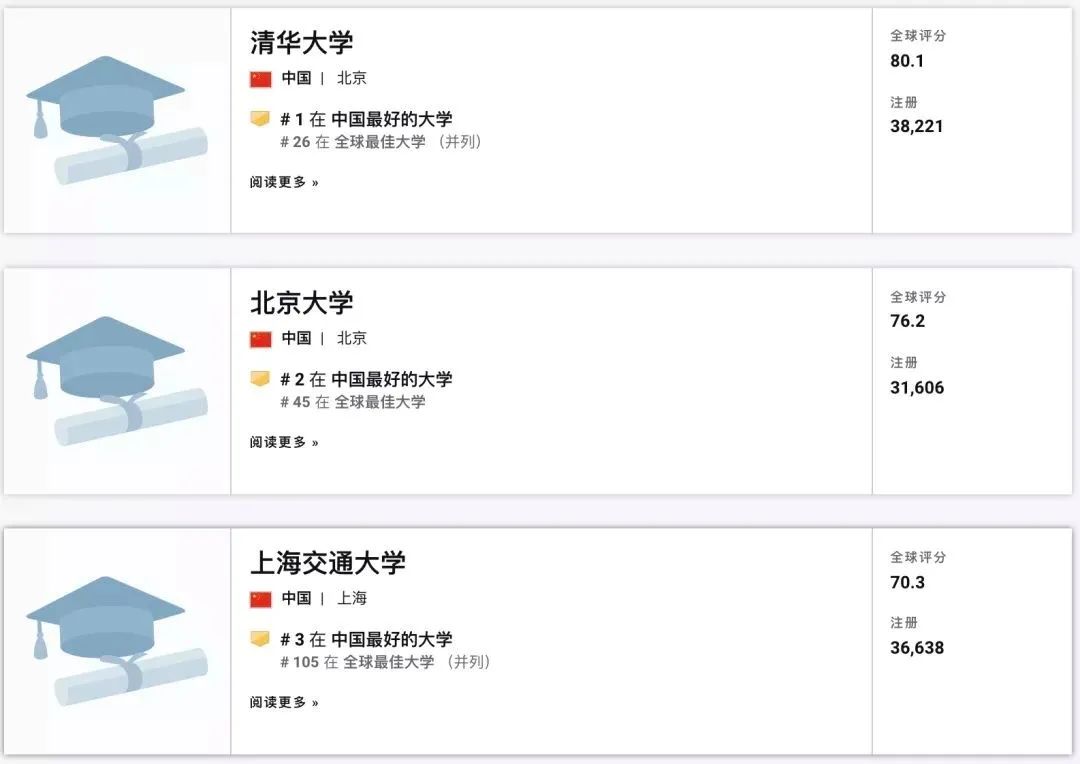Click the gold badge icon beside #2 ranking
The image size is (1080, 764).
click(x=260, y=379)
